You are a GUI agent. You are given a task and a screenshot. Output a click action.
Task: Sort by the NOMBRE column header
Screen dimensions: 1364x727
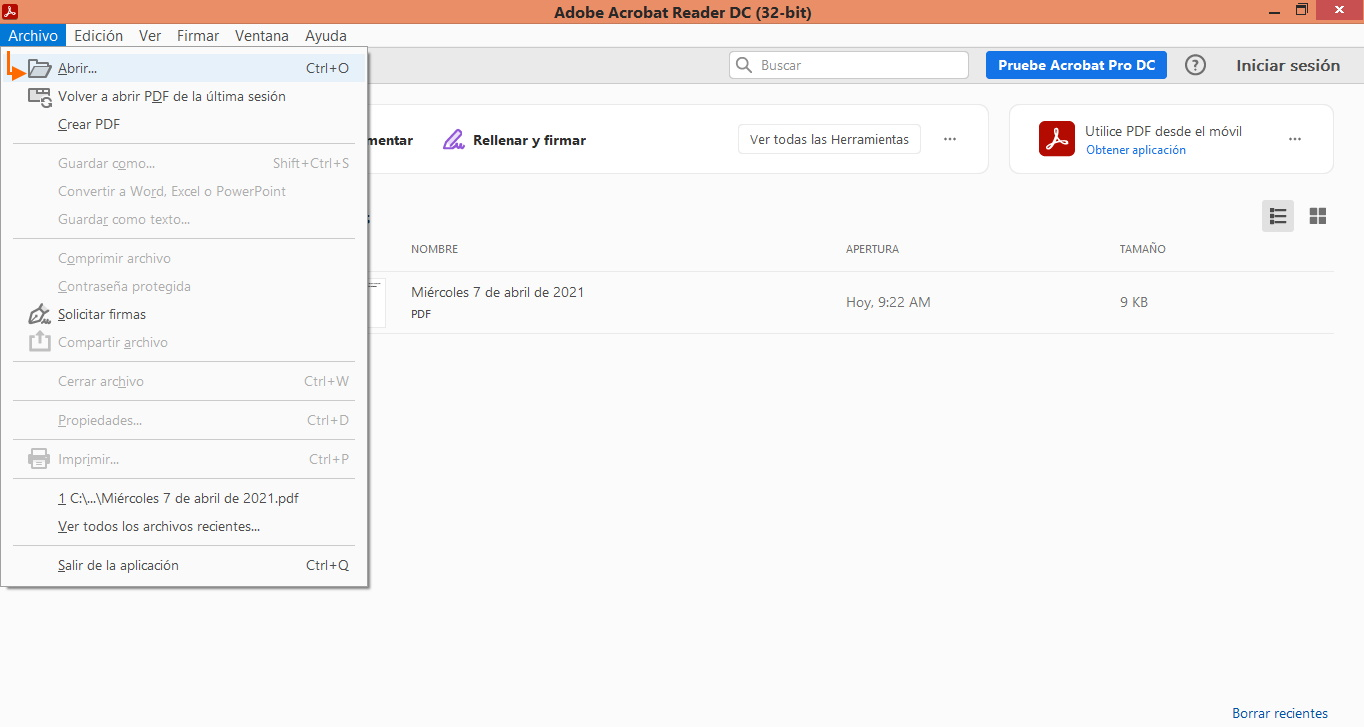434,249
